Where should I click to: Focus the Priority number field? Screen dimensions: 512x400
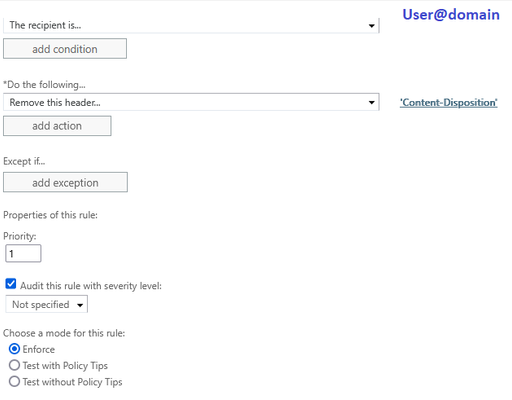(23, 253)
